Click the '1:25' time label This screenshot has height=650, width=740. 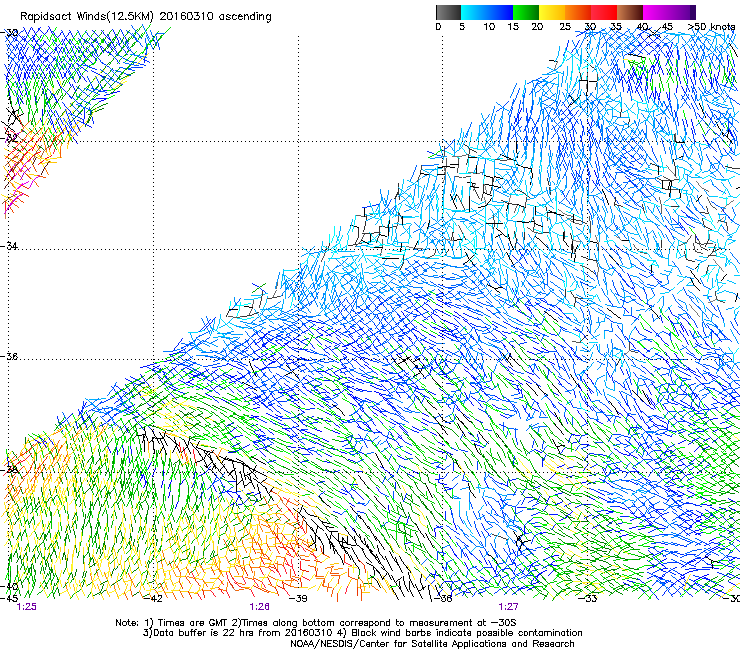pyautogui.click(x=26, y=607)
